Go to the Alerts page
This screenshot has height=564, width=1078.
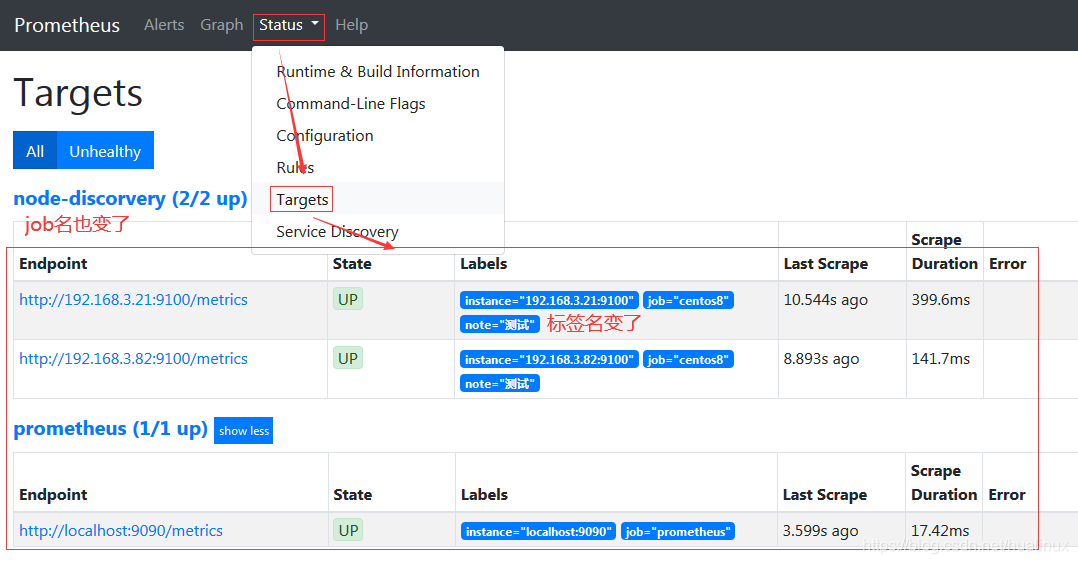164,25
